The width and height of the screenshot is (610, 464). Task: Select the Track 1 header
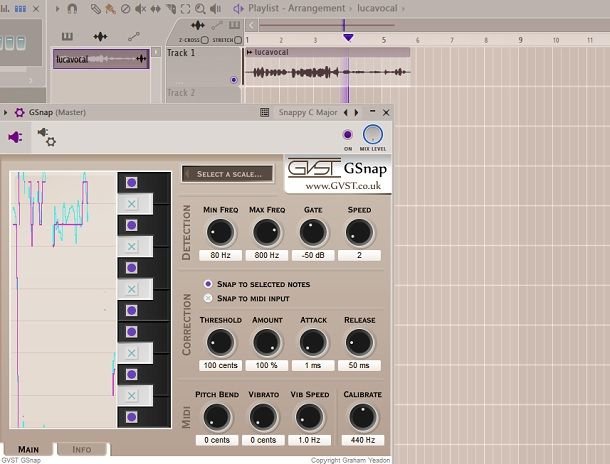(x=203, y=66)
